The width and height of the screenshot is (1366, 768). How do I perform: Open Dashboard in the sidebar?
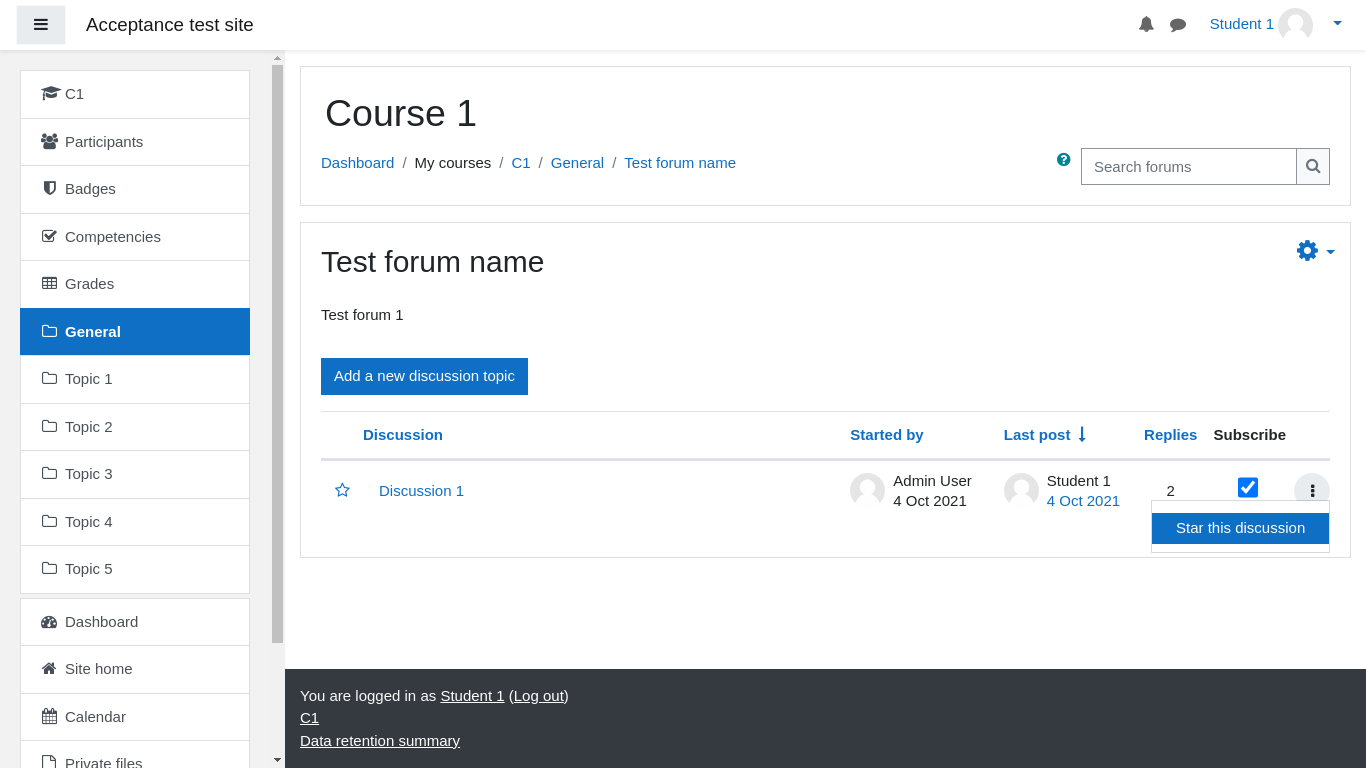point(135,622)
